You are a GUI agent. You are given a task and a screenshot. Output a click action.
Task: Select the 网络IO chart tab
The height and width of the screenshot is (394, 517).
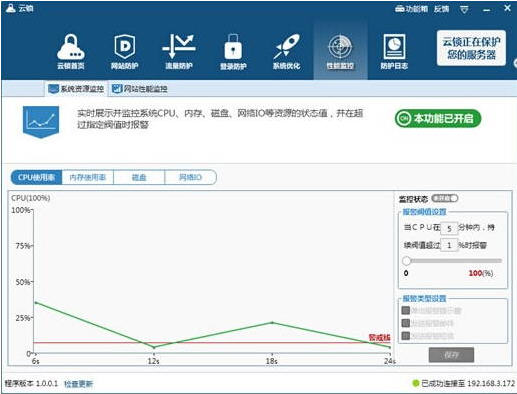click(190, 177)
